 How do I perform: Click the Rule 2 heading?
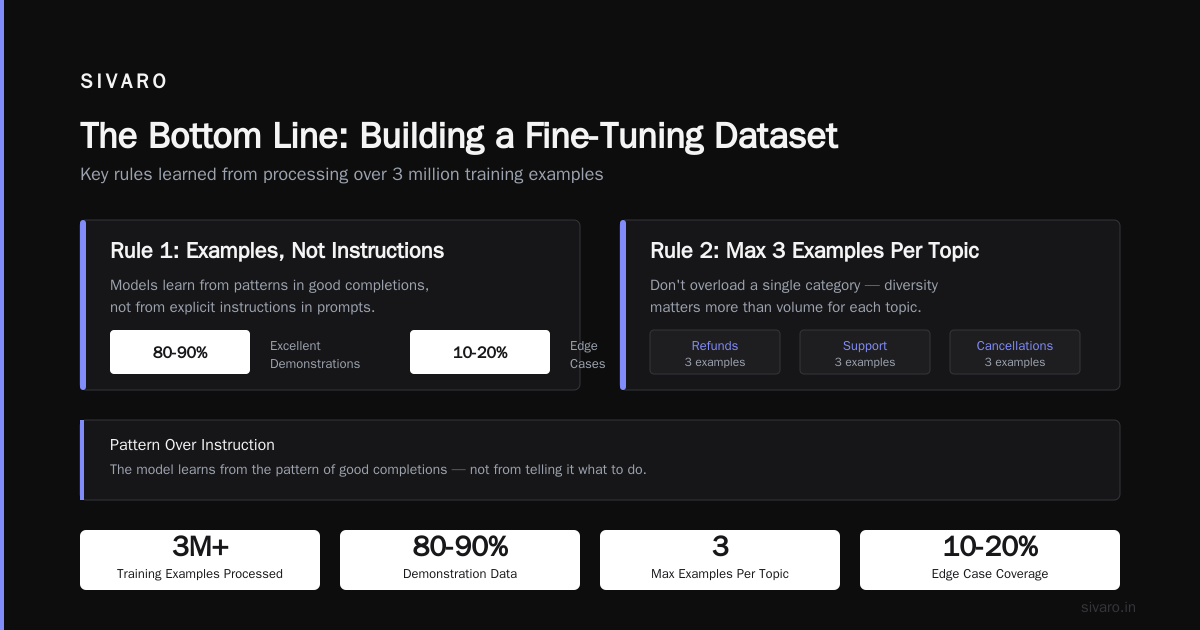pyautogui.click(x=814, y=250)
